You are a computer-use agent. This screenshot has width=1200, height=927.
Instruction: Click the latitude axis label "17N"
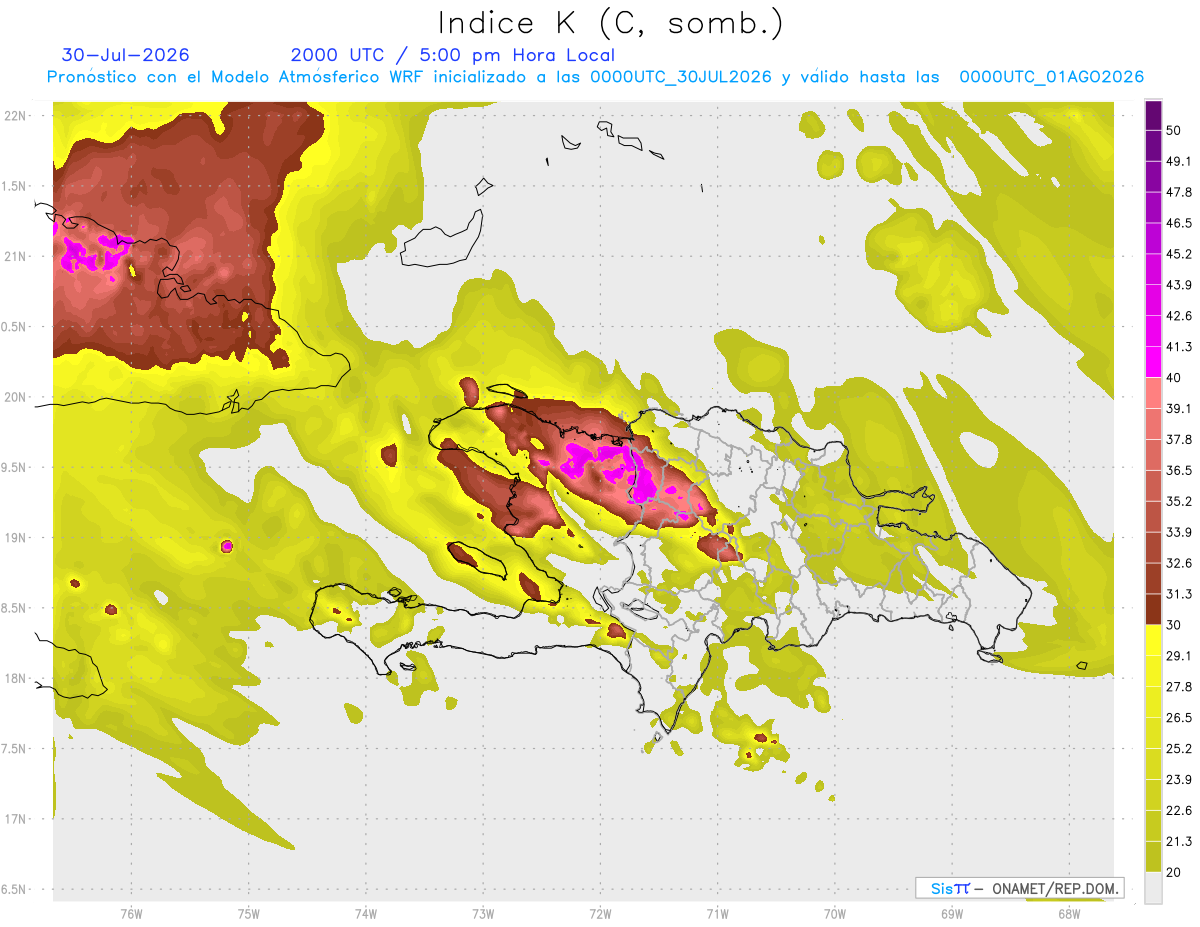(x=15, y=820)
